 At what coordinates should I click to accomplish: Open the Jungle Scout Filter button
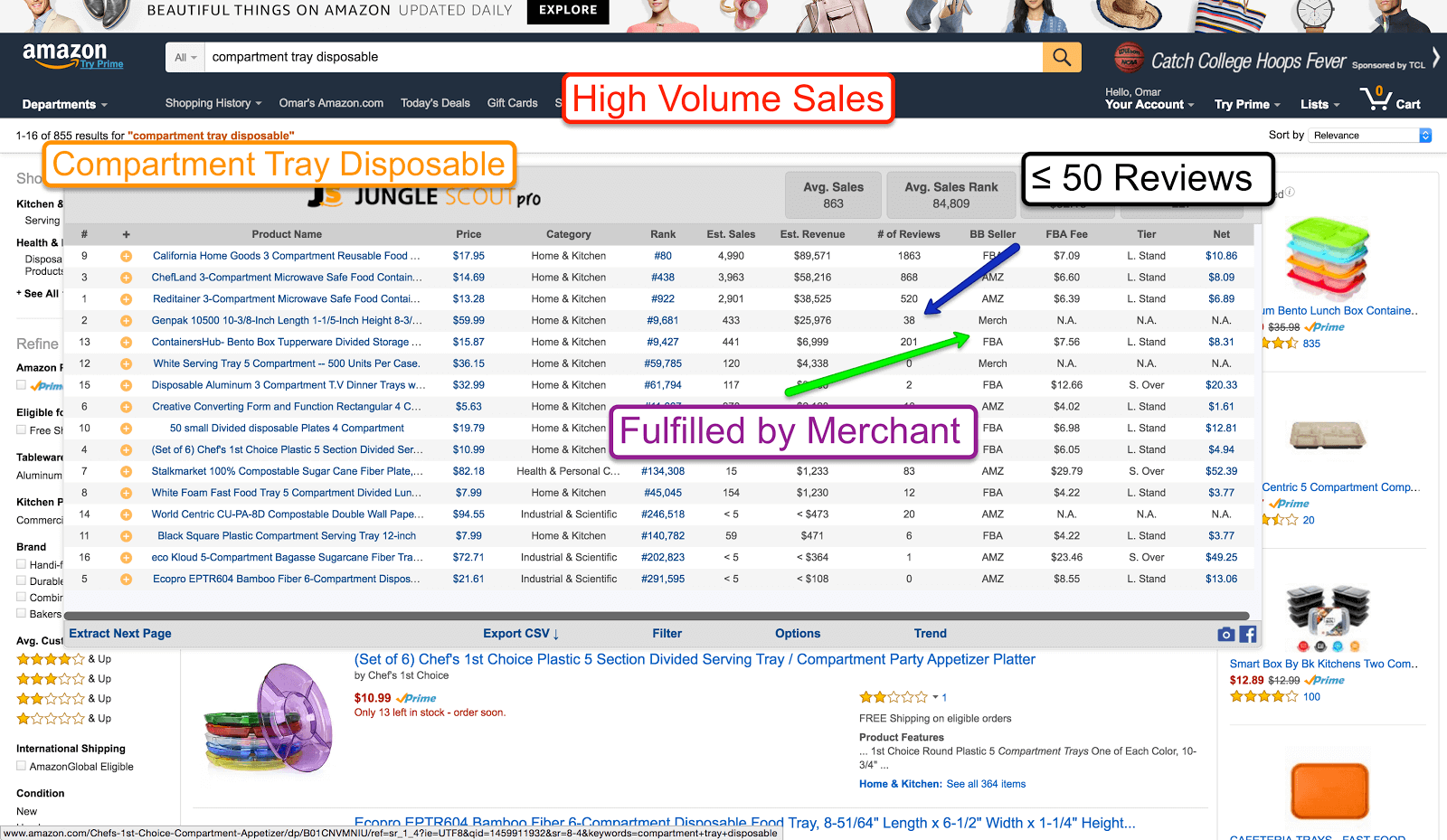[x=667, y=634]
